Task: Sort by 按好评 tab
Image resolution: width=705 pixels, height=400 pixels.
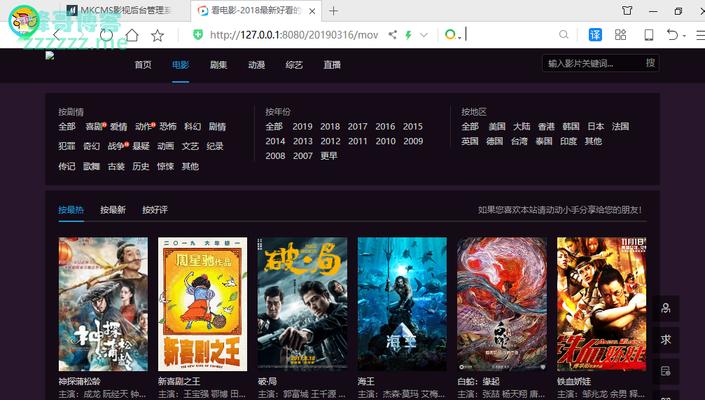Action: [155, 209]
